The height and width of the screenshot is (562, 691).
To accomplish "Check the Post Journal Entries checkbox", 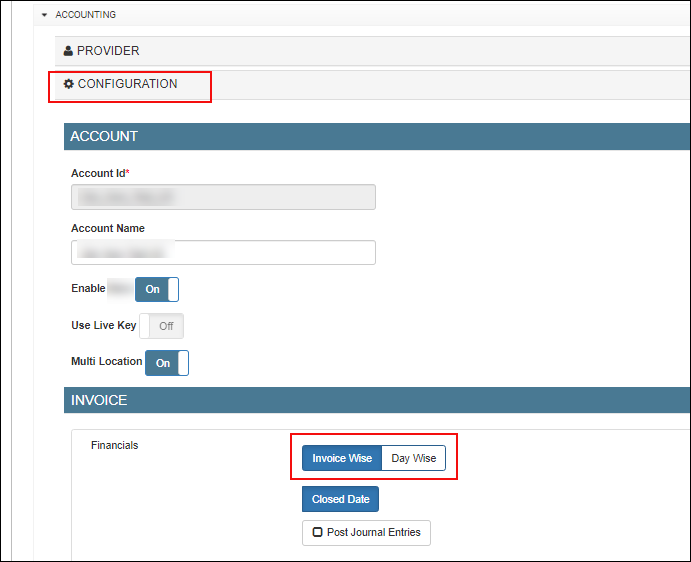I will [x=317, y=532].
